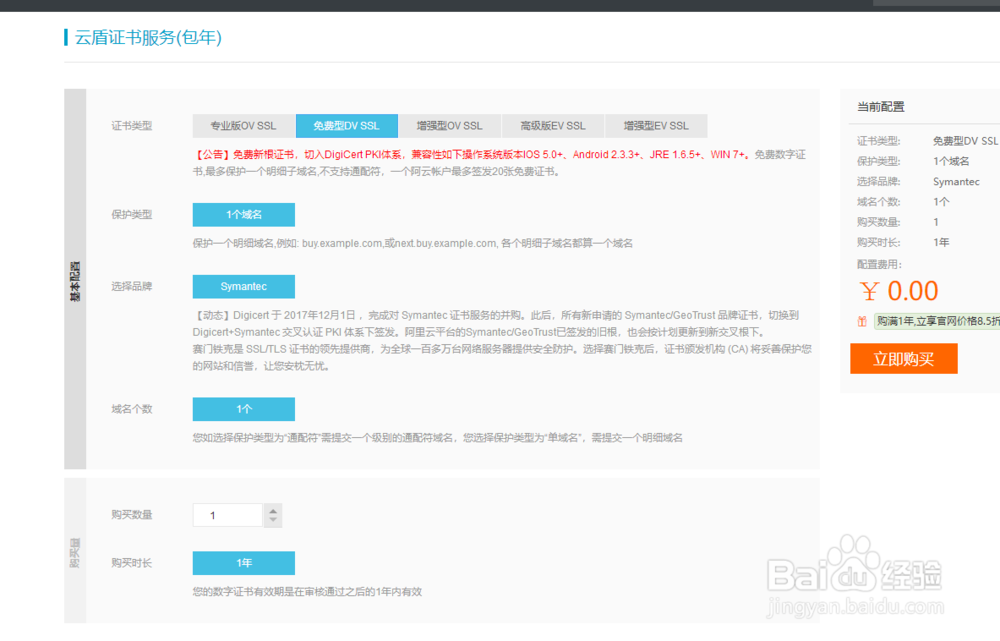Click the 免费型DV SSL value in summary panel

click(x=965, y=141)
